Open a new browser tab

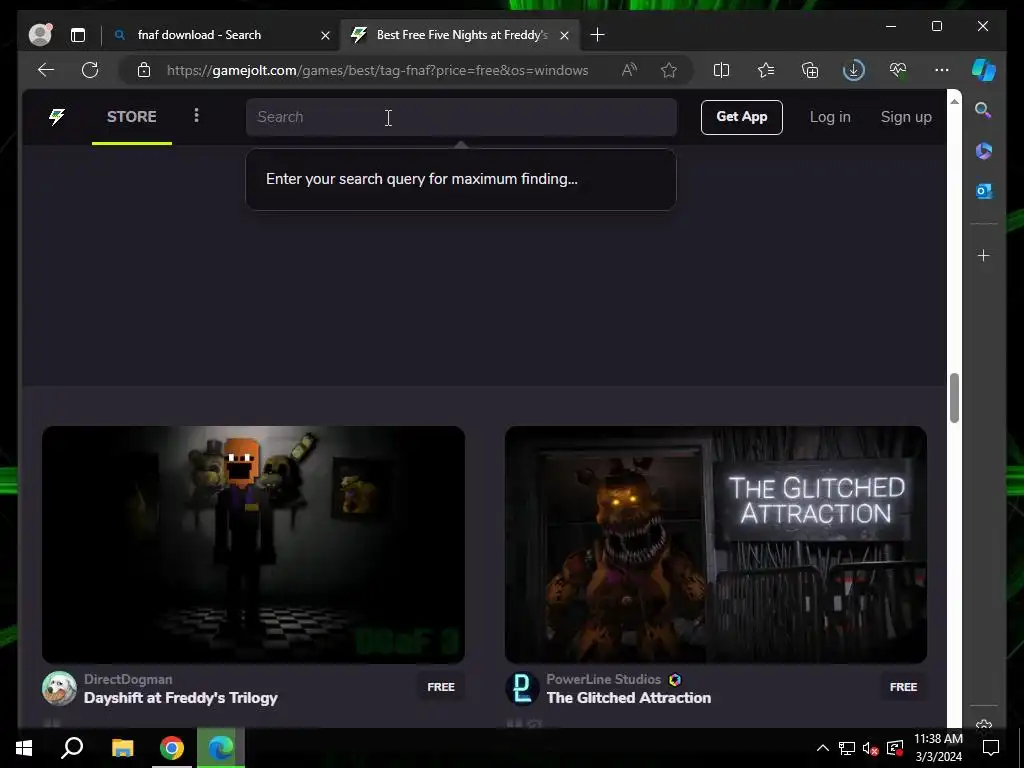click(598, 35)
